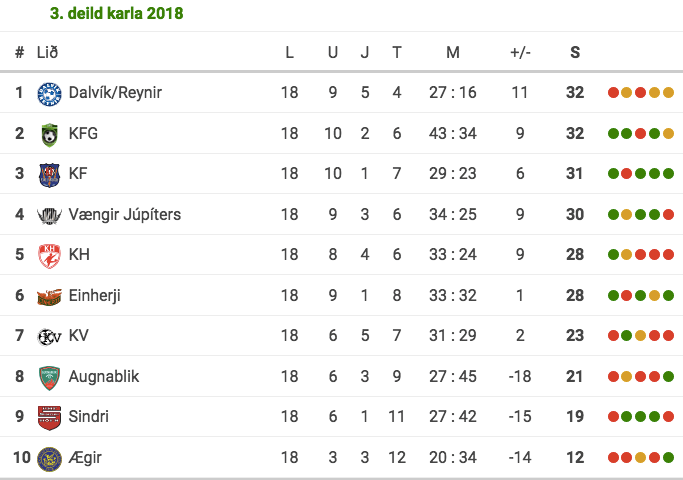Click the last form dot in Ægir's row
This screenshot has width=683, height=480.
(x=668, y=458)
